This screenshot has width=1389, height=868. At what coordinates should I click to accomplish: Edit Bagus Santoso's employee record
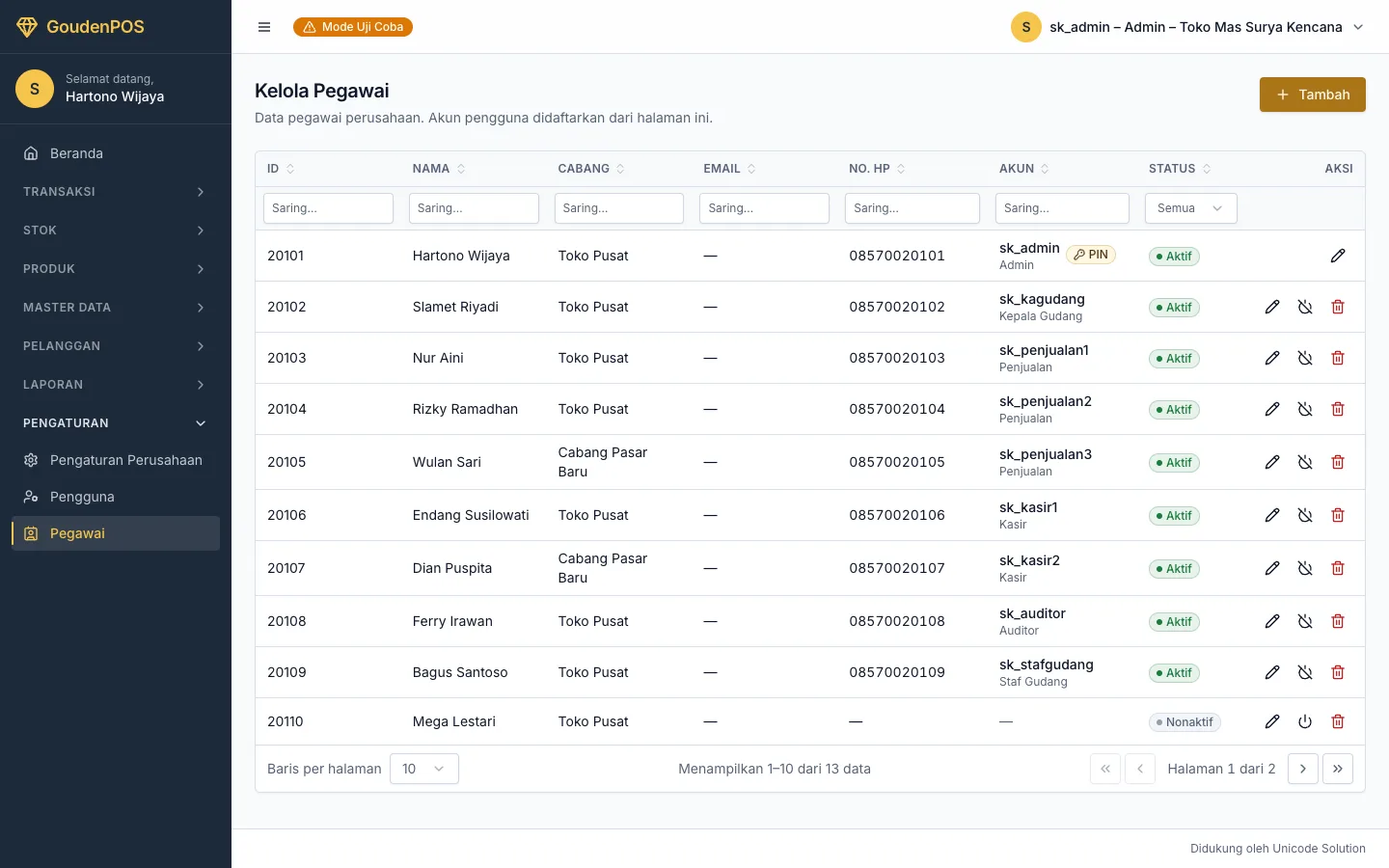click(x=1272, y=672)
